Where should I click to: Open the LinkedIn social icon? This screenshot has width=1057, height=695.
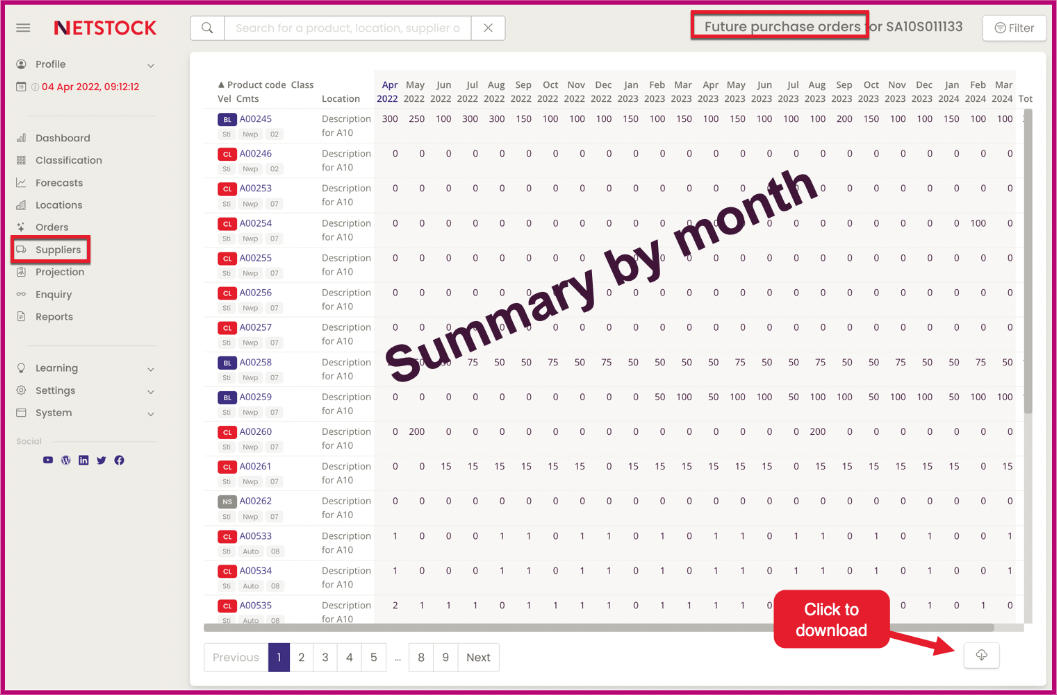[84, 460]
